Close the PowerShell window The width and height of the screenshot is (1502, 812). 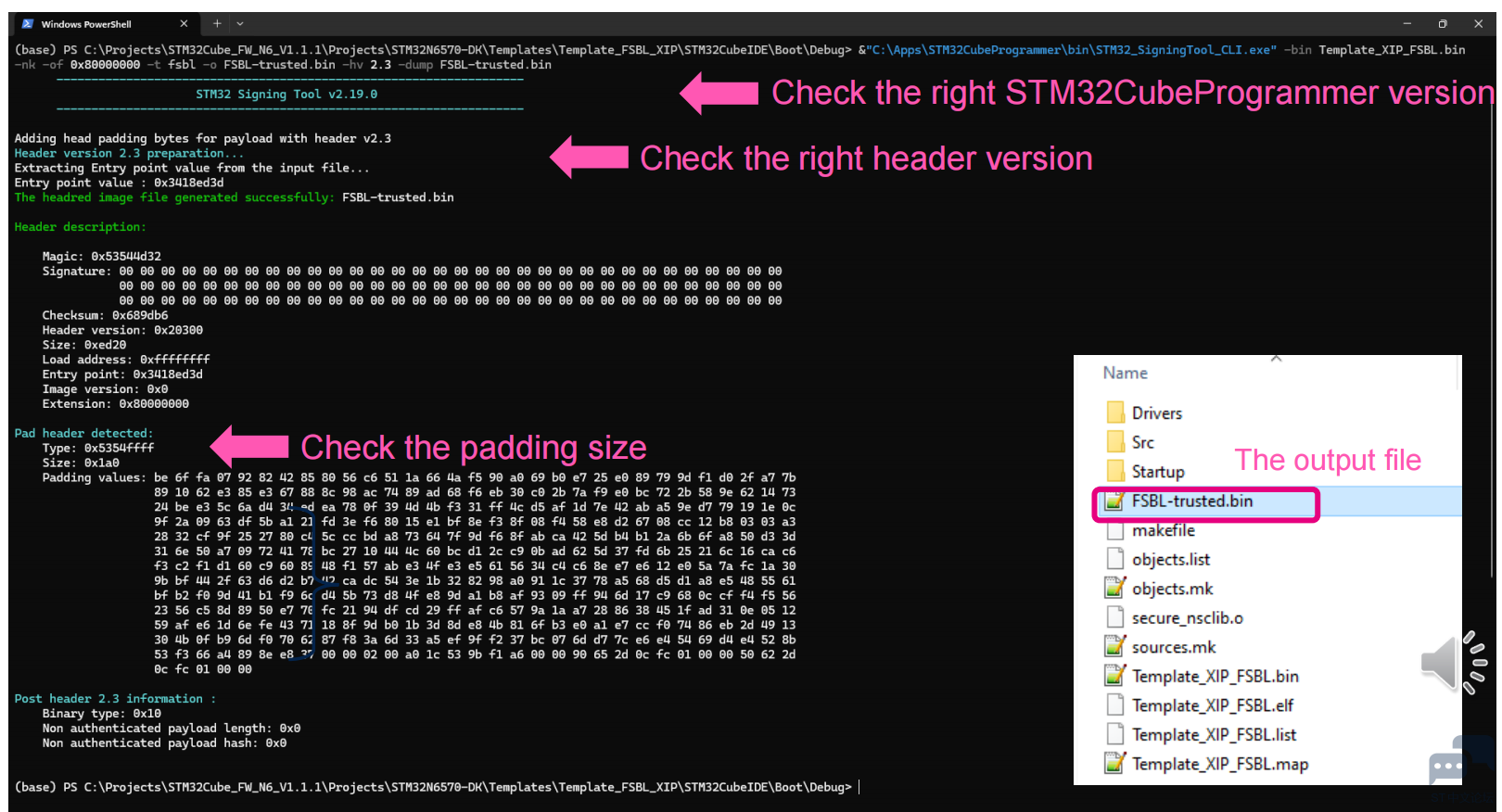click(1478, 24)
